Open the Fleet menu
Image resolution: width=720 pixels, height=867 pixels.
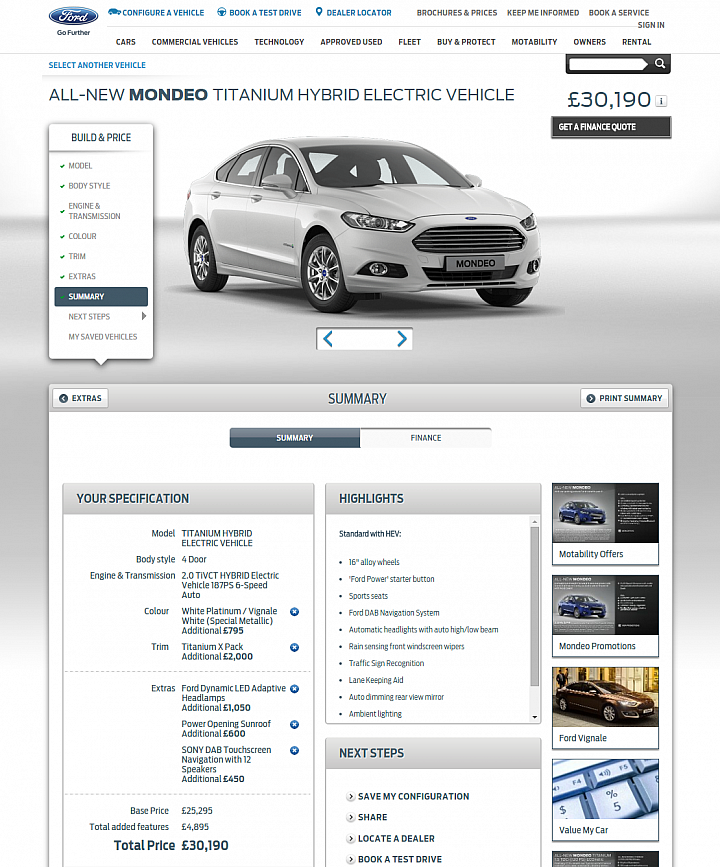pyautogui.click(x=410, y=42)
